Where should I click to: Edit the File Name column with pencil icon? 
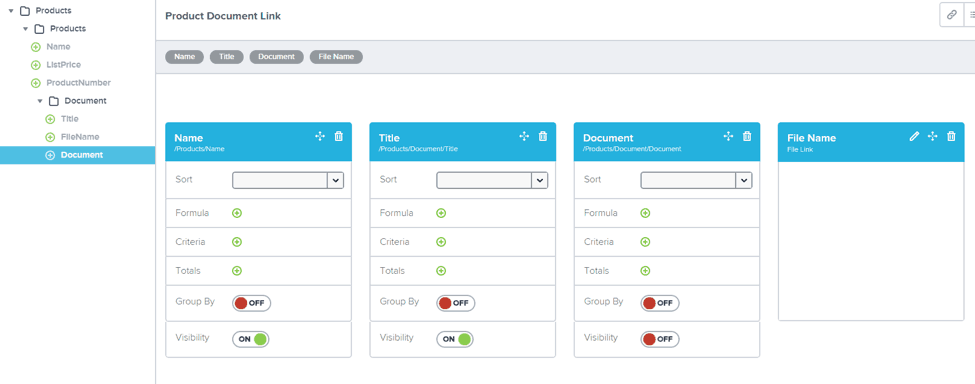(914, 136)
